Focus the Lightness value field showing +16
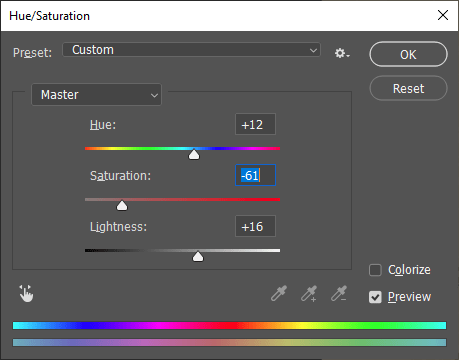The width and height of the screenshot is (459, 360). pos(255,226)
